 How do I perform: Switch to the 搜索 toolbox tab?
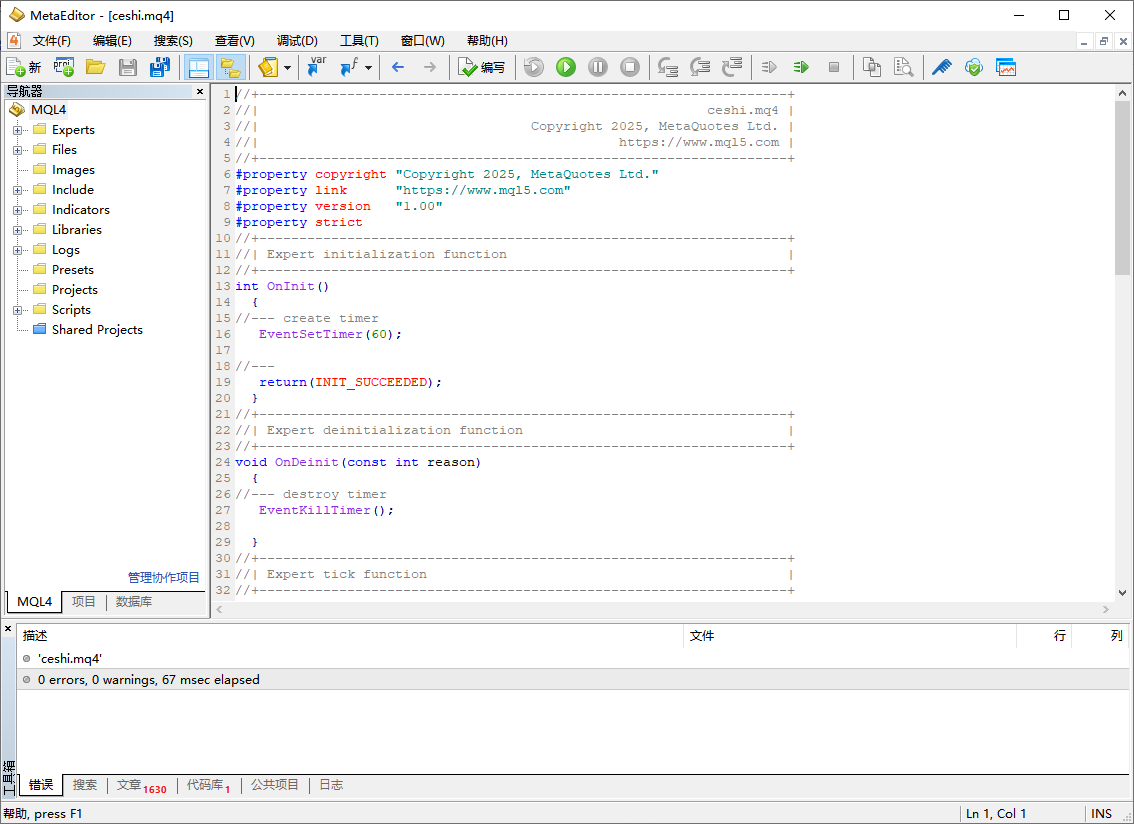click(85, 785)
